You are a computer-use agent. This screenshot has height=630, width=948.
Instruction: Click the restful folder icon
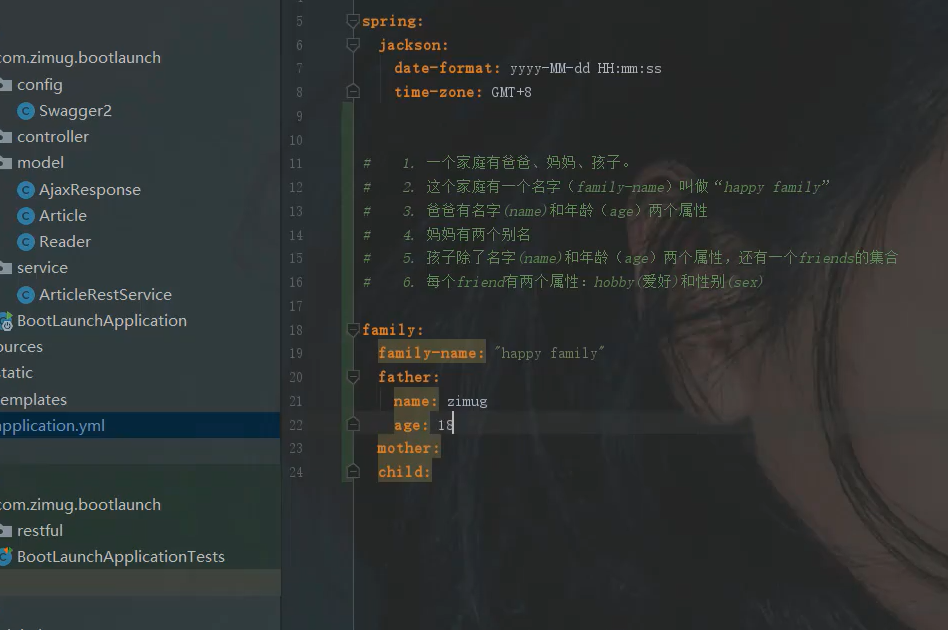(5, 531)
